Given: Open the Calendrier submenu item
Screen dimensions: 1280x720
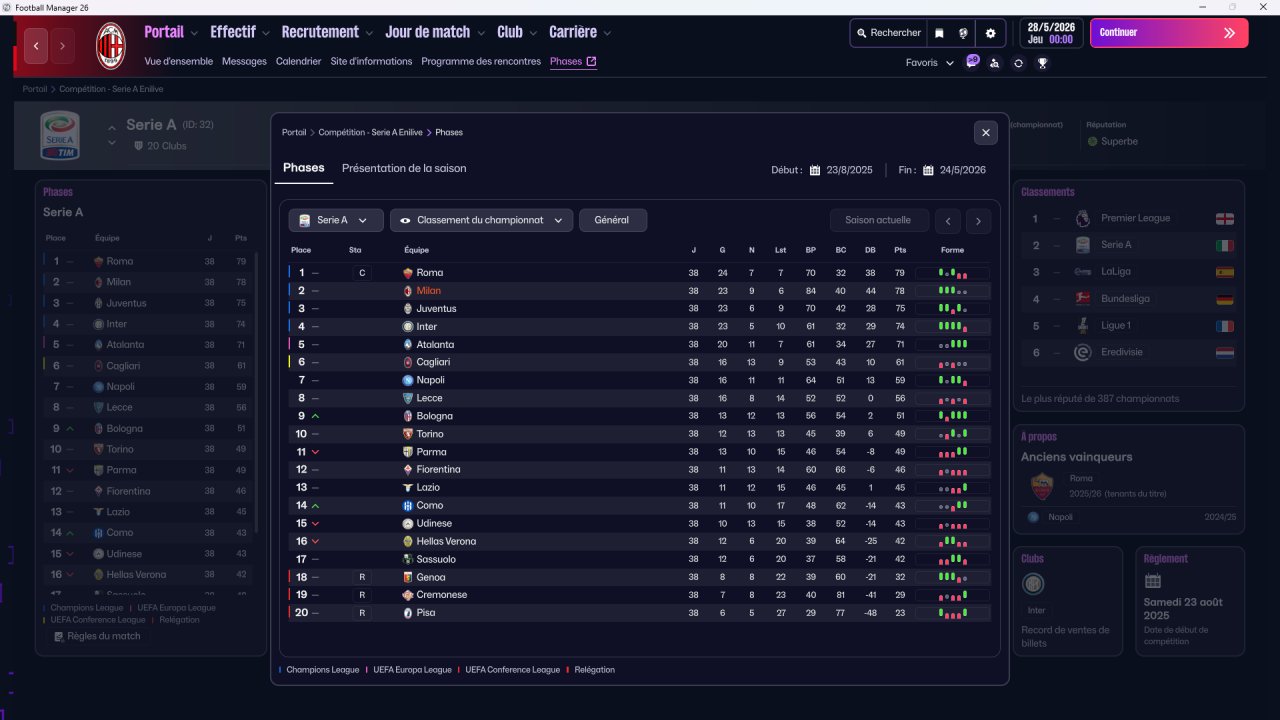Looking at the screenshot, I should click(x=298, y=61).
